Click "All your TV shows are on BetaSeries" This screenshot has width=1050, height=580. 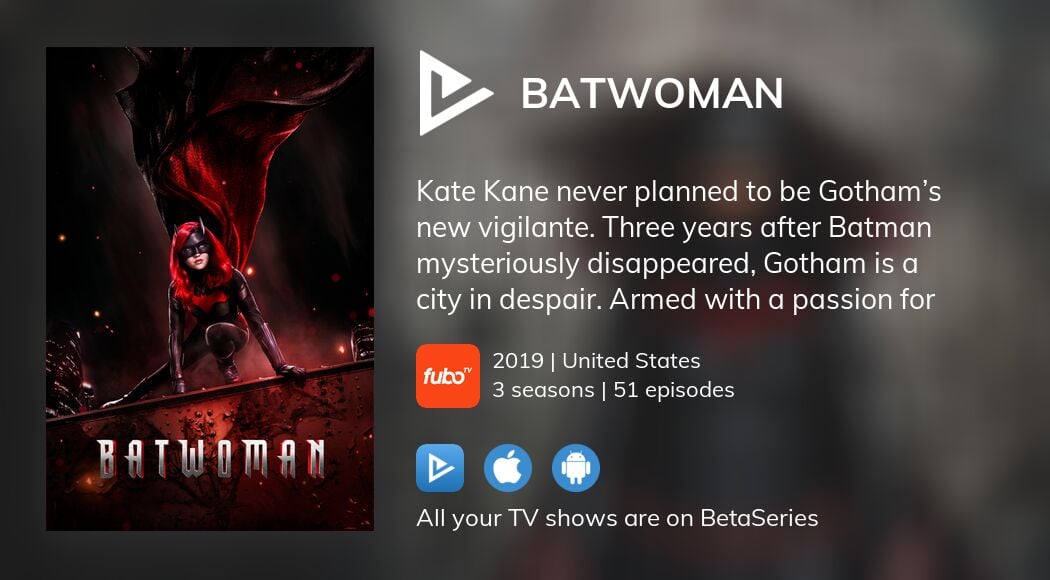point(617,518)
